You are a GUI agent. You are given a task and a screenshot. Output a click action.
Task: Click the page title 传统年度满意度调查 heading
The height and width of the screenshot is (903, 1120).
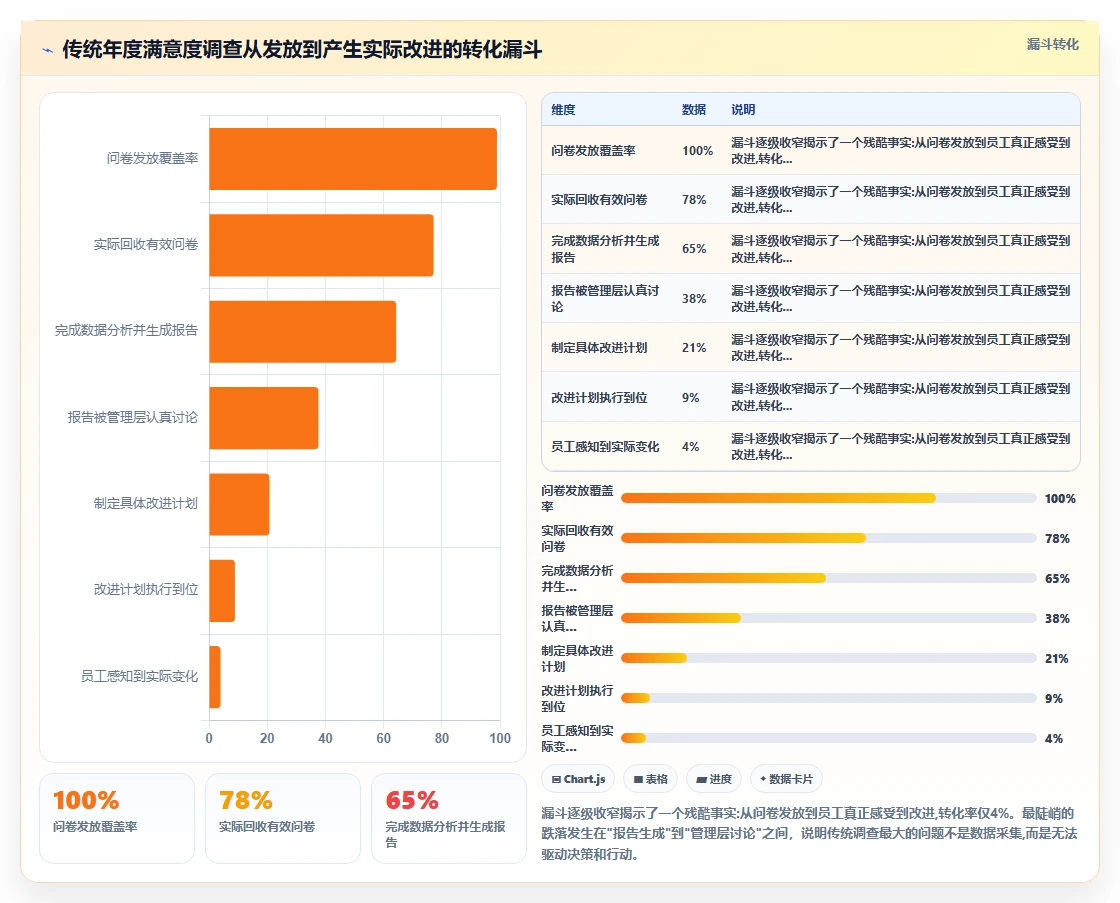[x=302, y=49]
